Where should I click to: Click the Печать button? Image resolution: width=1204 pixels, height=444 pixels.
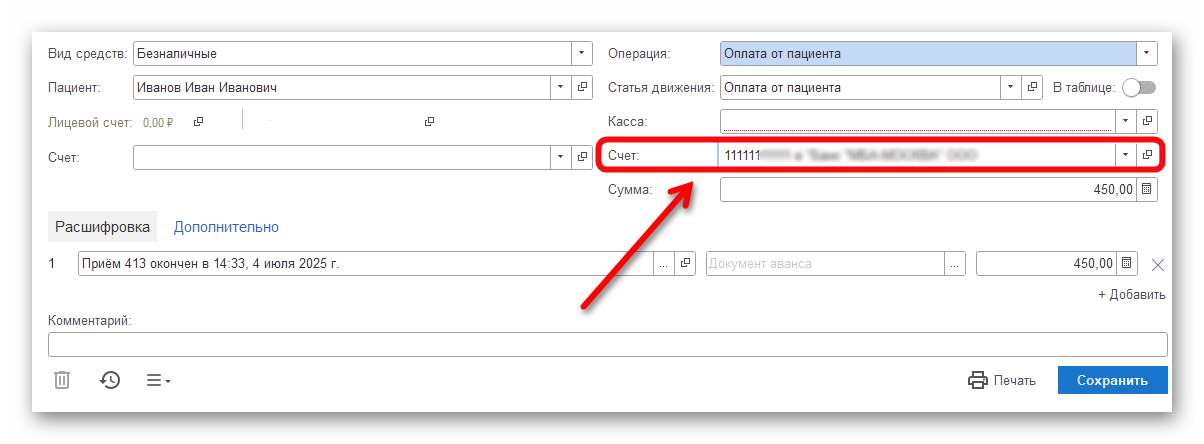tap(1002, 380)
